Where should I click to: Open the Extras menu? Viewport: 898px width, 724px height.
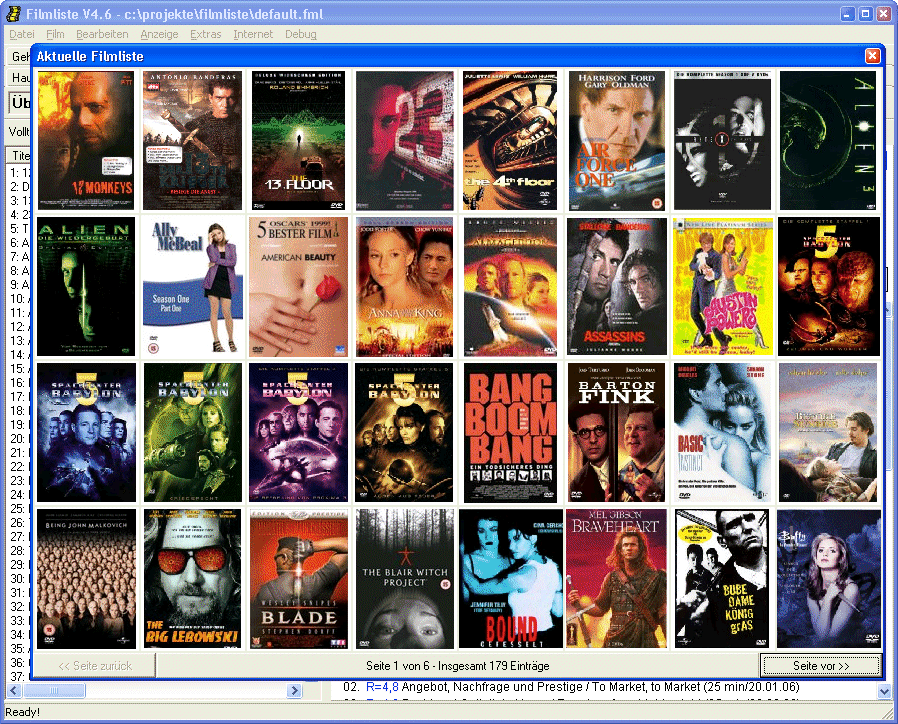point(206,34)
